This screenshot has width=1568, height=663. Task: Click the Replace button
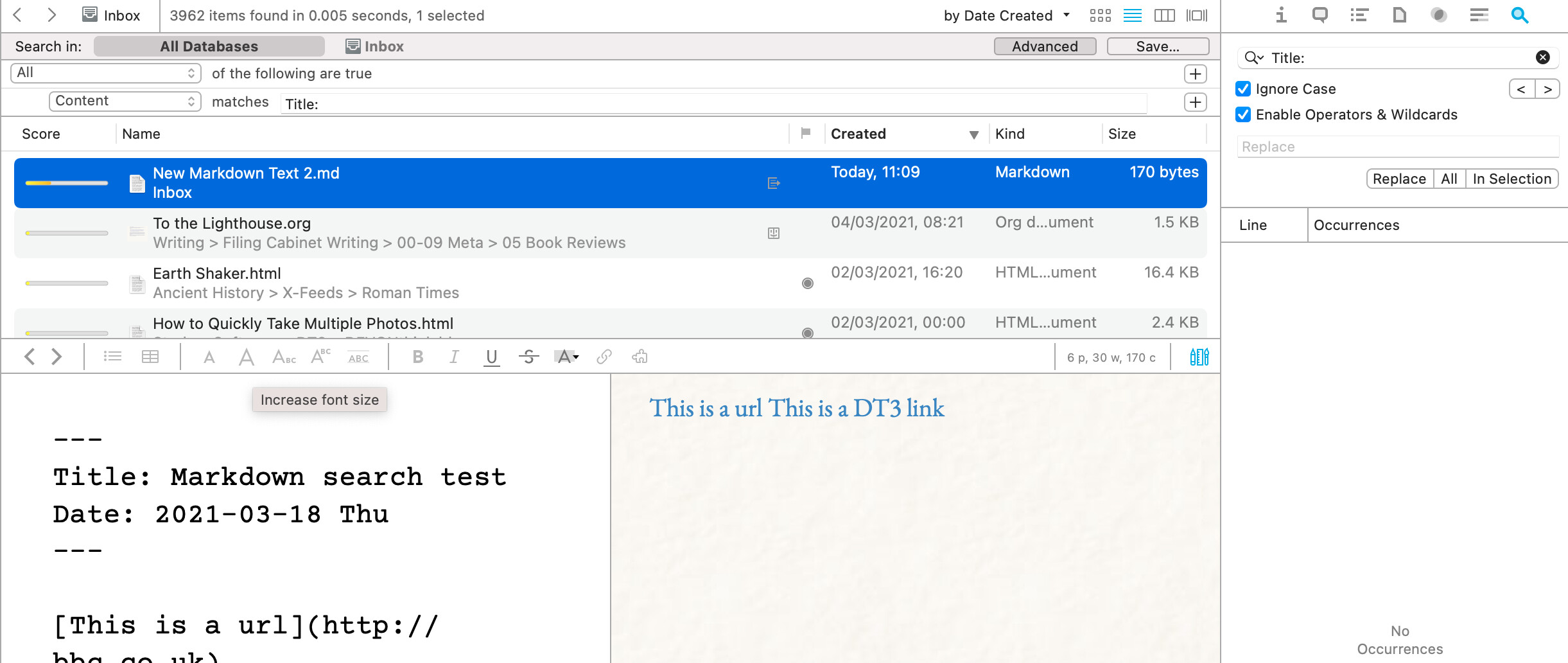pyautogui.click(x=1399, y=179)
